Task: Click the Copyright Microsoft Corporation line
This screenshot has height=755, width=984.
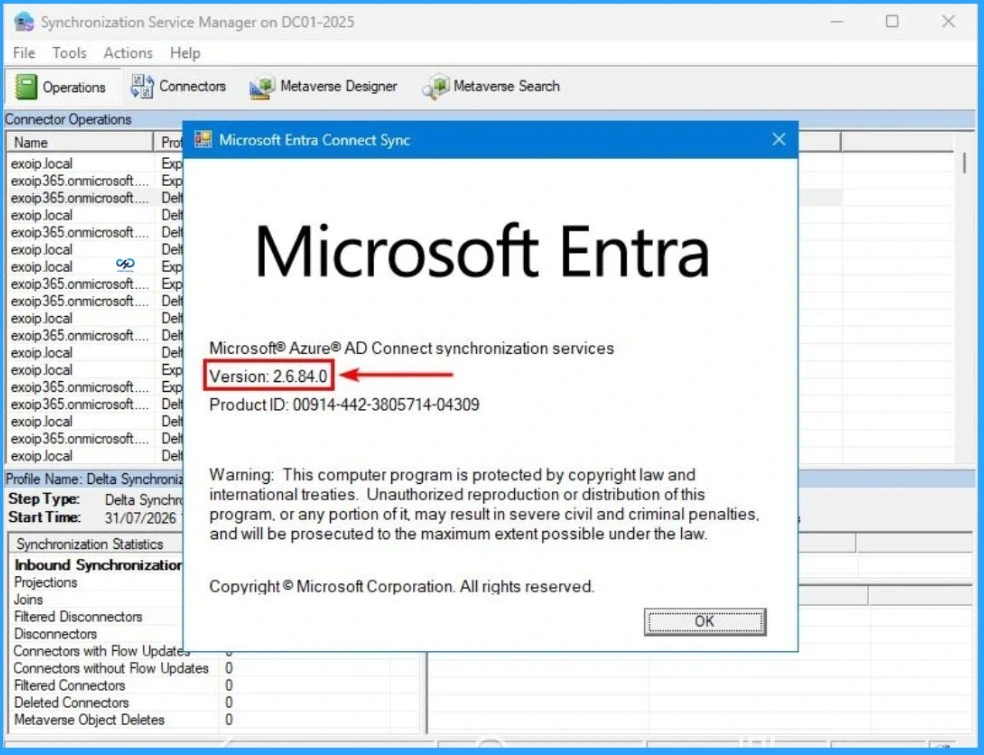Action: click(401, 587)
